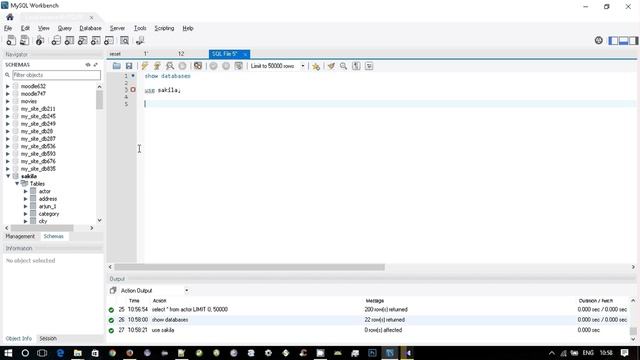Toggle the bottom output panel visibility
The width and height of the screenshot is (640, 360).
pyautogui.click(x=623, y=40)
